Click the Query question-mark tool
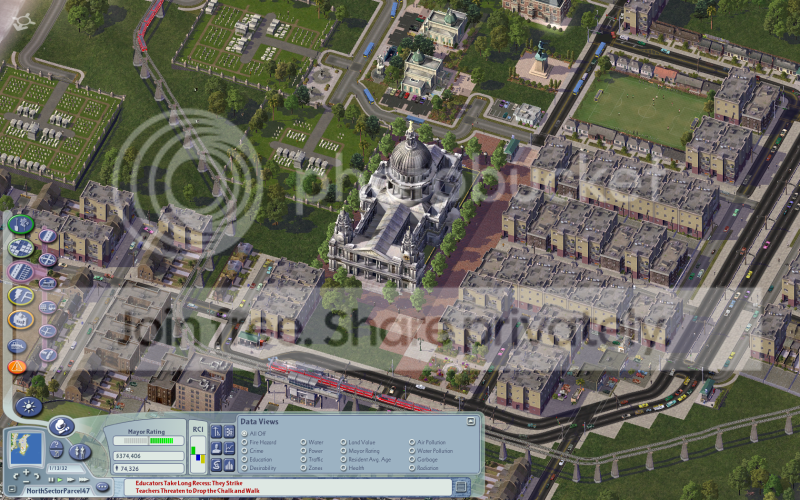Viewport: 800px width, 500px height. pos(57,444)
